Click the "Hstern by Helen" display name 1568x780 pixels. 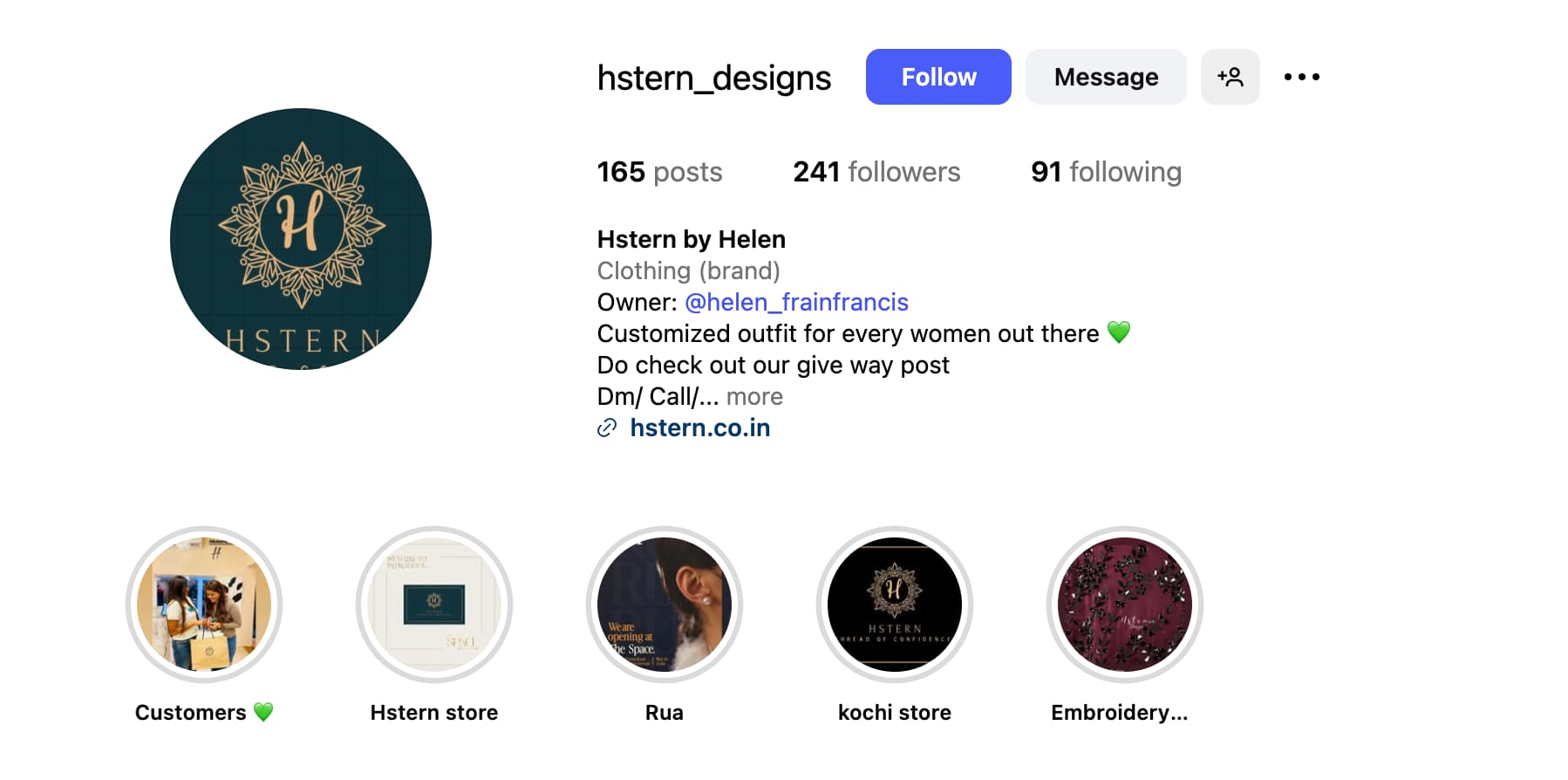point(691,239)
